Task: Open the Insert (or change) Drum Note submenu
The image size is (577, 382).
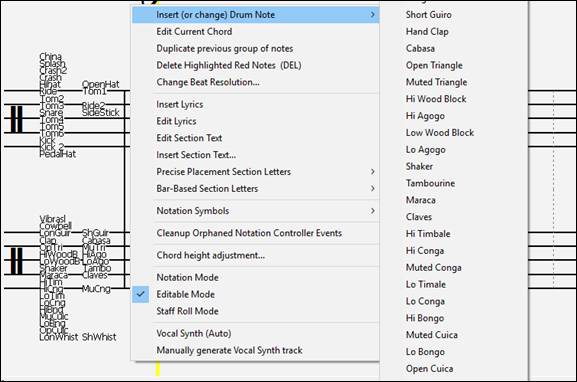Action: [255, 15]
